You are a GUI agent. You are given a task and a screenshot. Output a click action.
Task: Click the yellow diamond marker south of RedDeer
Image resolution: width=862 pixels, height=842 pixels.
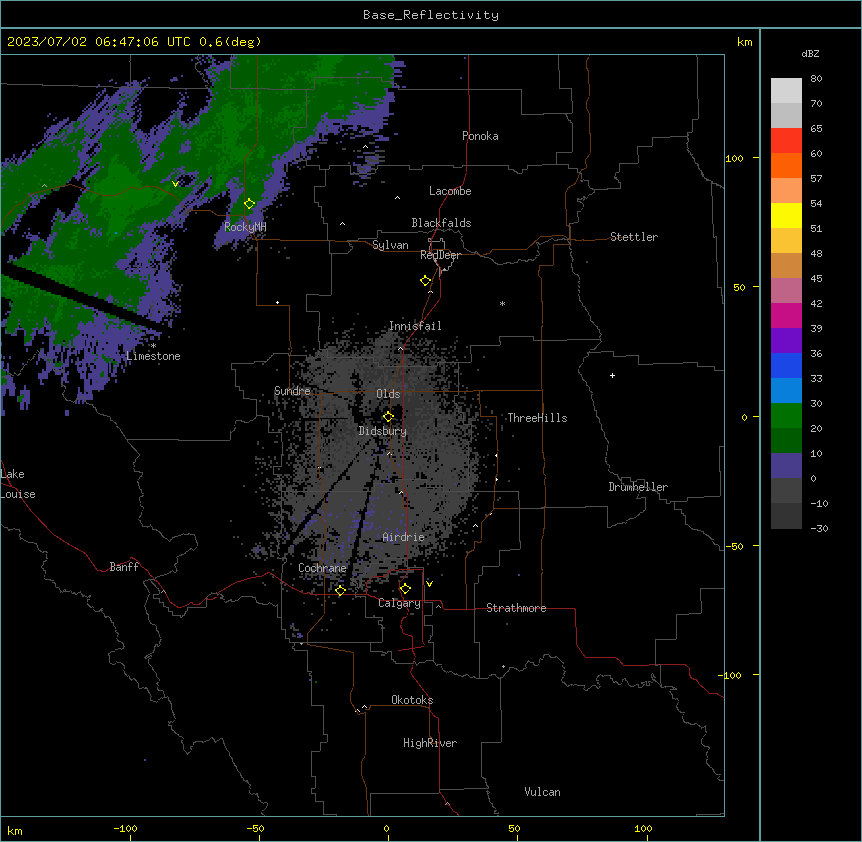(426, 281)
